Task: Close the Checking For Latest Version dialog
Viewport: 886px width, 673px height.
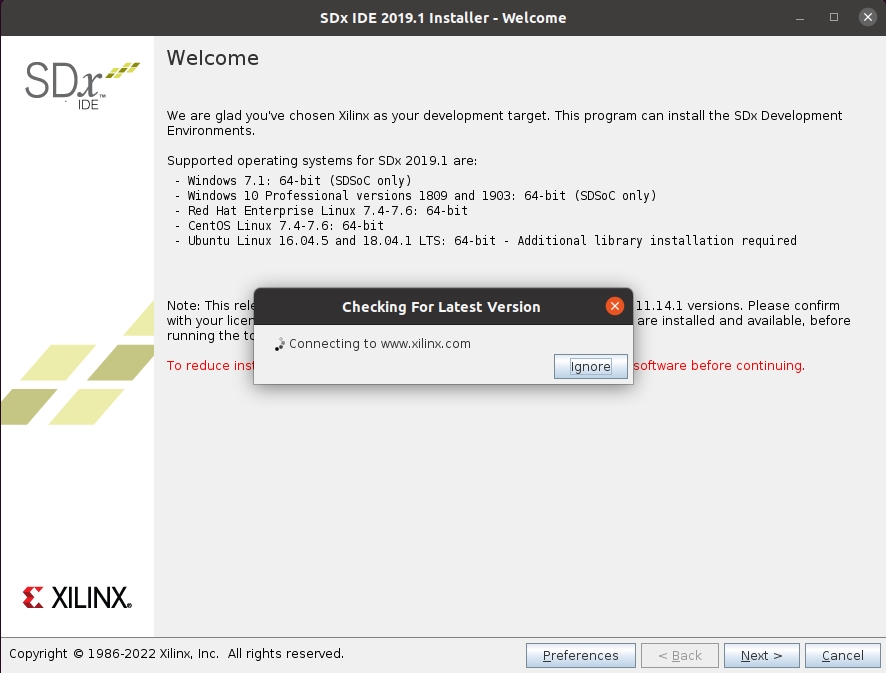Action: (615, 306)
